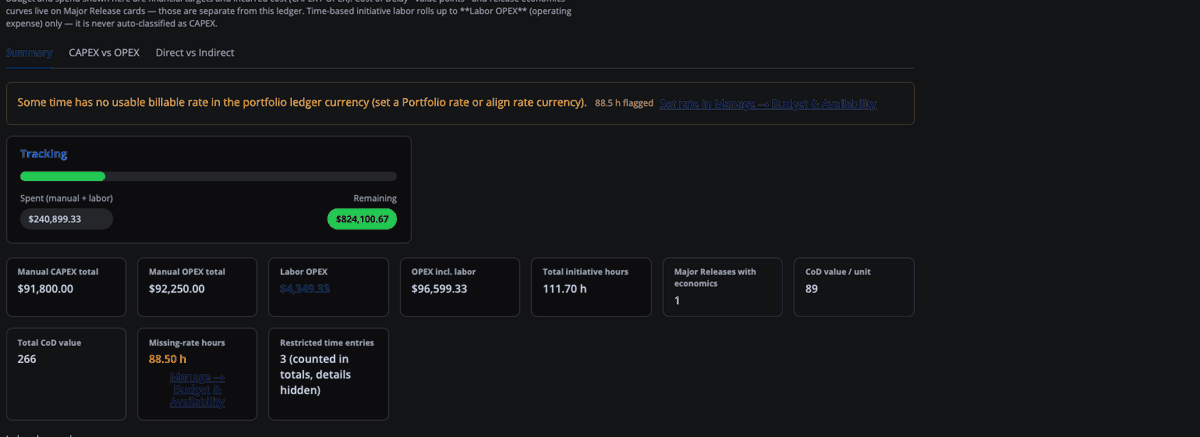1200x437 pixels.
Task: Click the 88.5 h flagged label in the banner
Action: 624,103
